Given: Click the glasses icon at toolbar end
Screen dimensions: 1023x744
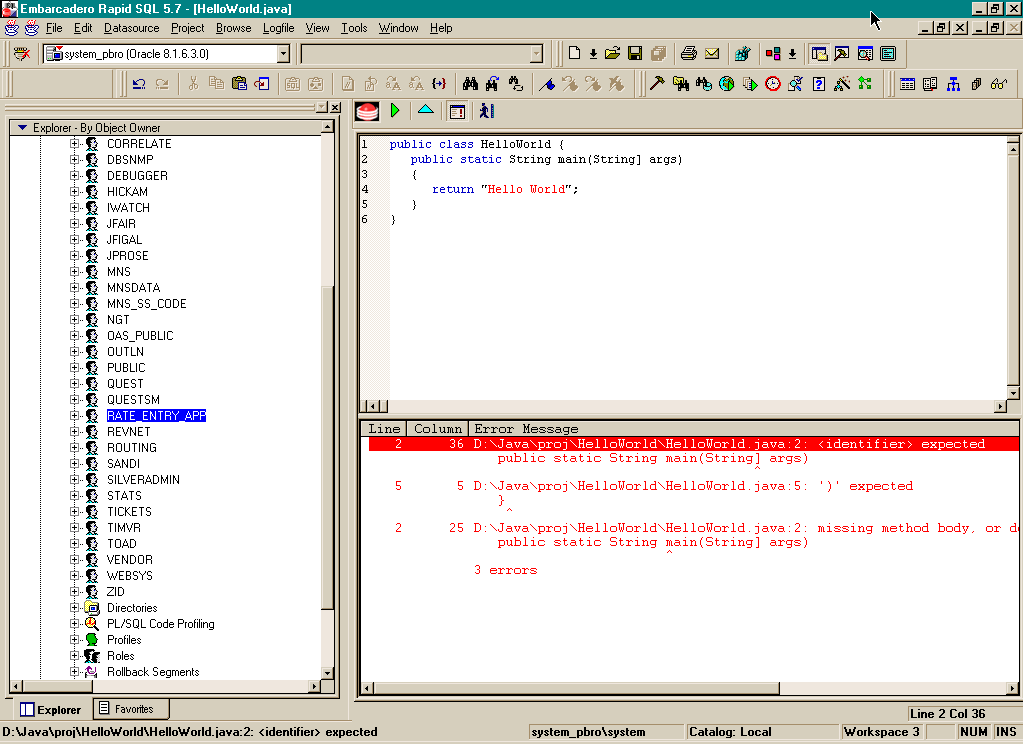Looking at the screenshot, I should [x=999, y=84].
